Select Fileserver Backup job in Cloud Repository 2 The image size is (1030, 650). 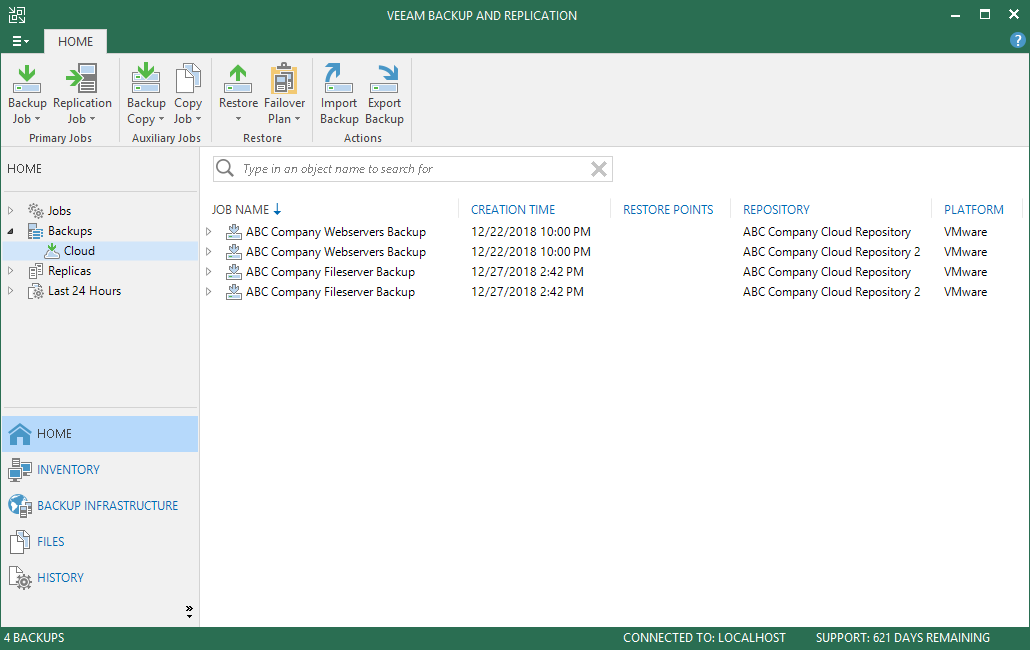coord(330,292)
